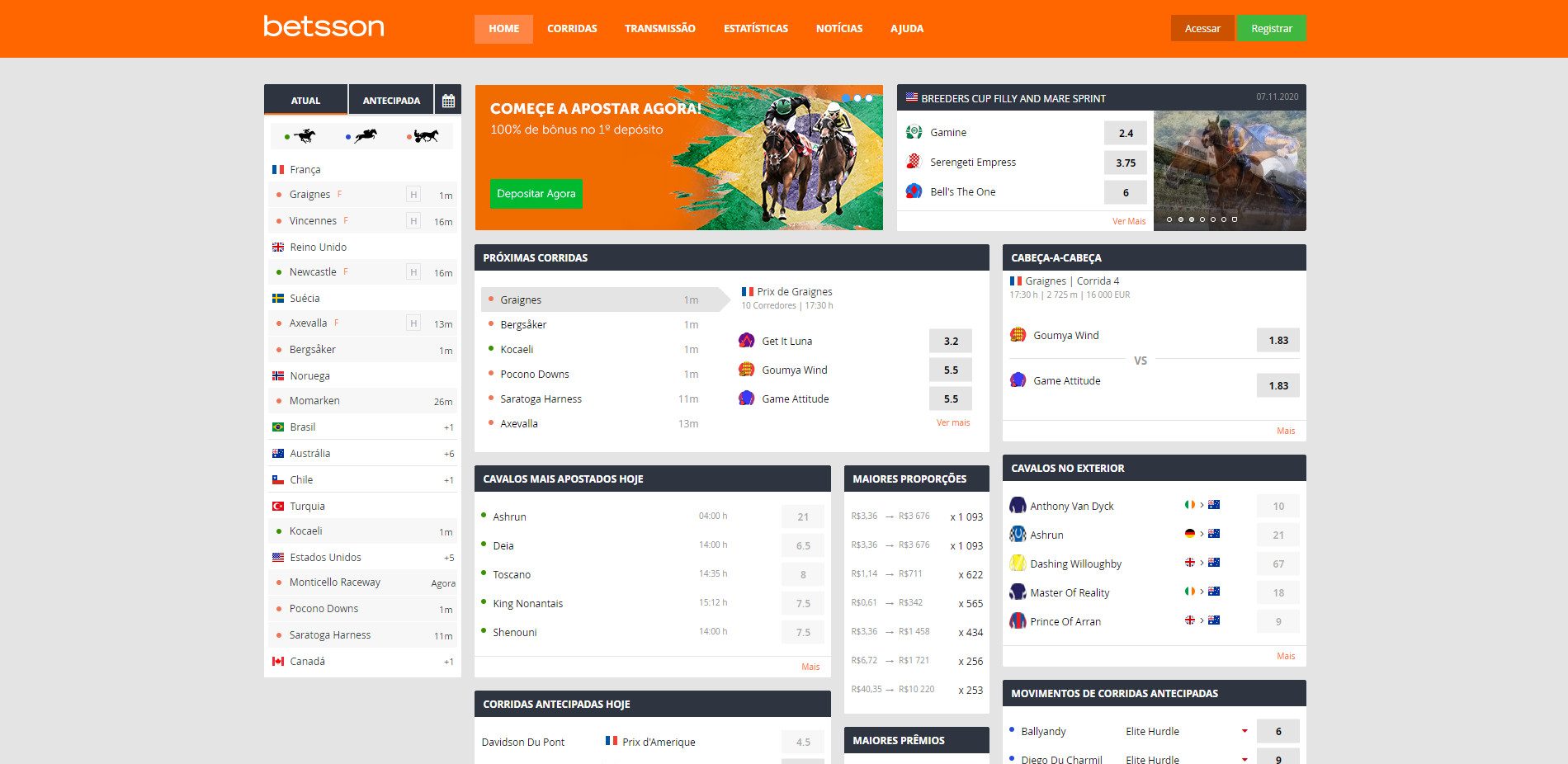Click the H icon in Vincennes row
Image resolution: width=1568 pixels, height=764 pixels.
click(413, 221)
